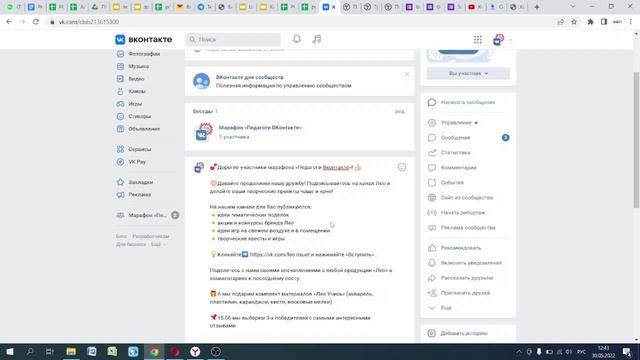Click the Объявления sidebar icon
The width and height of the screenshot is (640, 360).
[x=120, y=129]
